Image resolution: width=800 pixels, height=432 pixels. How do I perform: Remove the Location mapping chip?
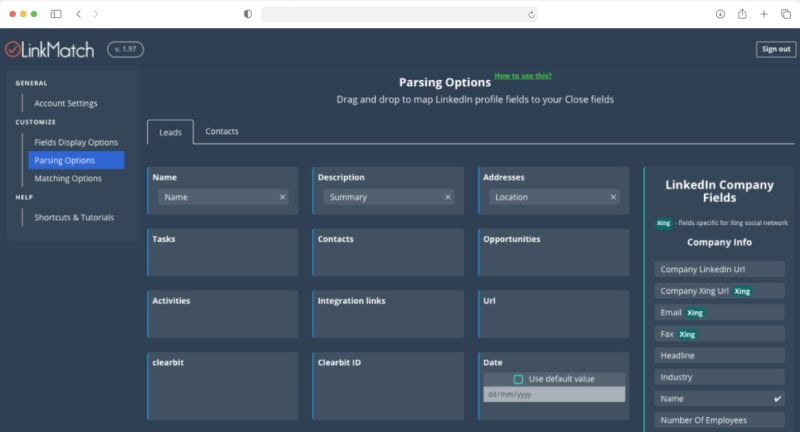tap(613, 197)
